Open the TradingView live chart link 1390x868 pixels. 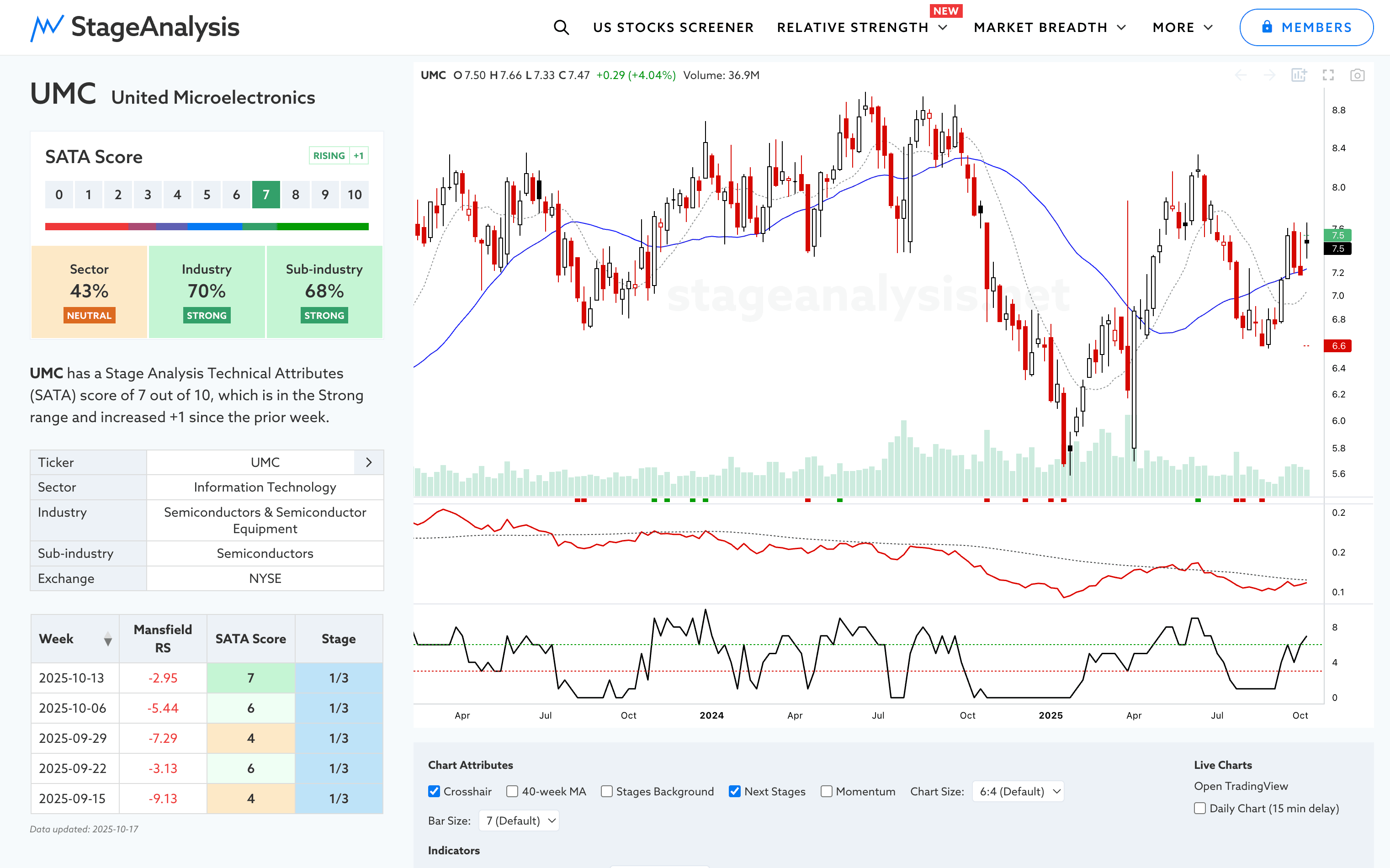1241,786
